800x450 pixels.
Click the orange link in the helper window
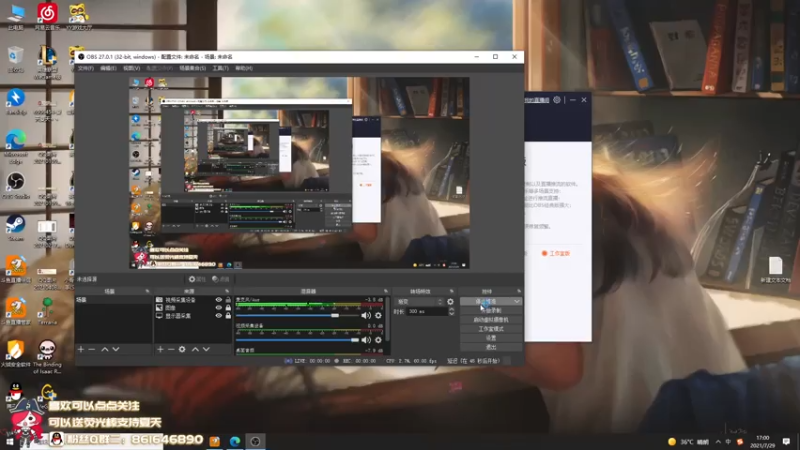[x=556, y=254]
